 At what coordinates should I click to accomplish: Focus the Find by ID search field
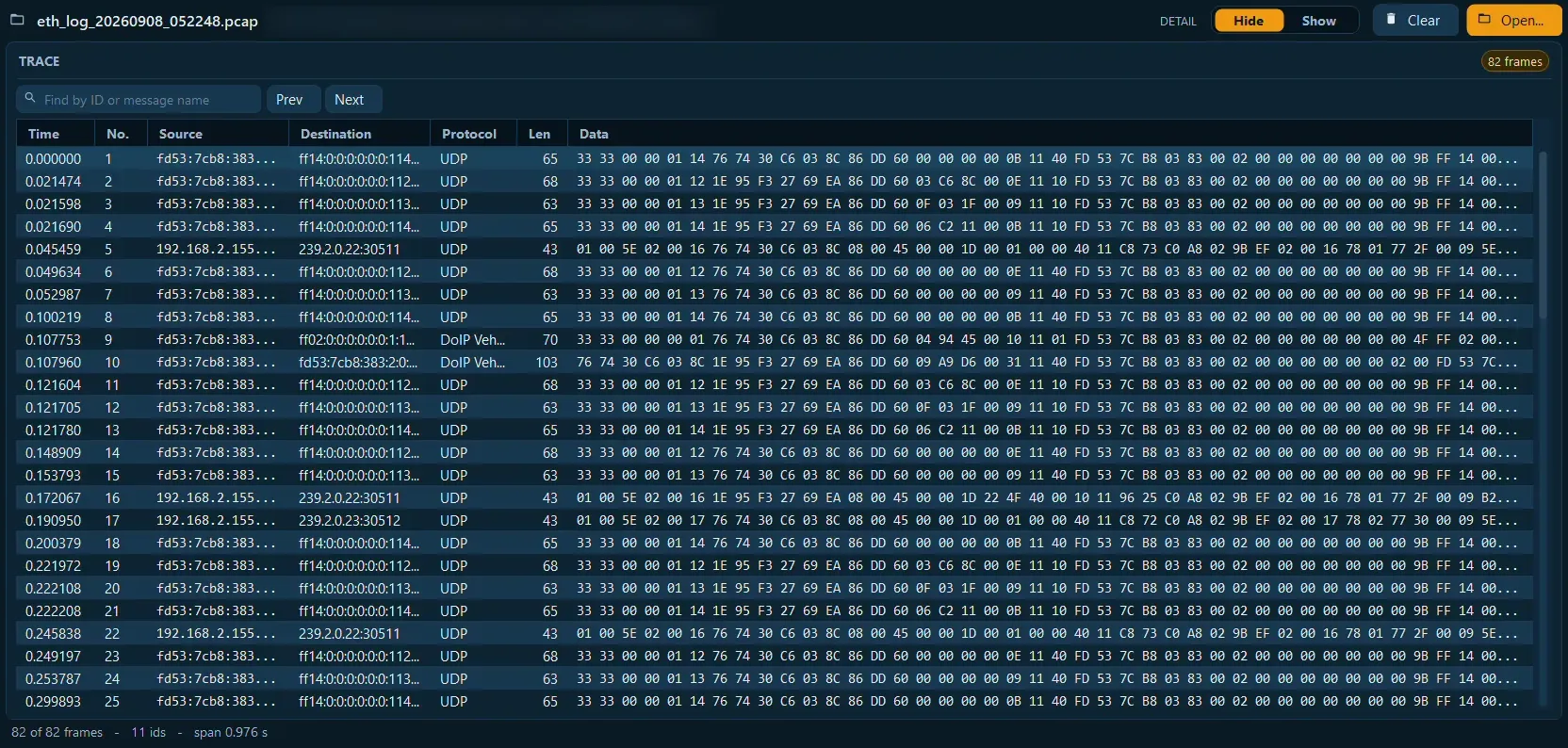139,99
